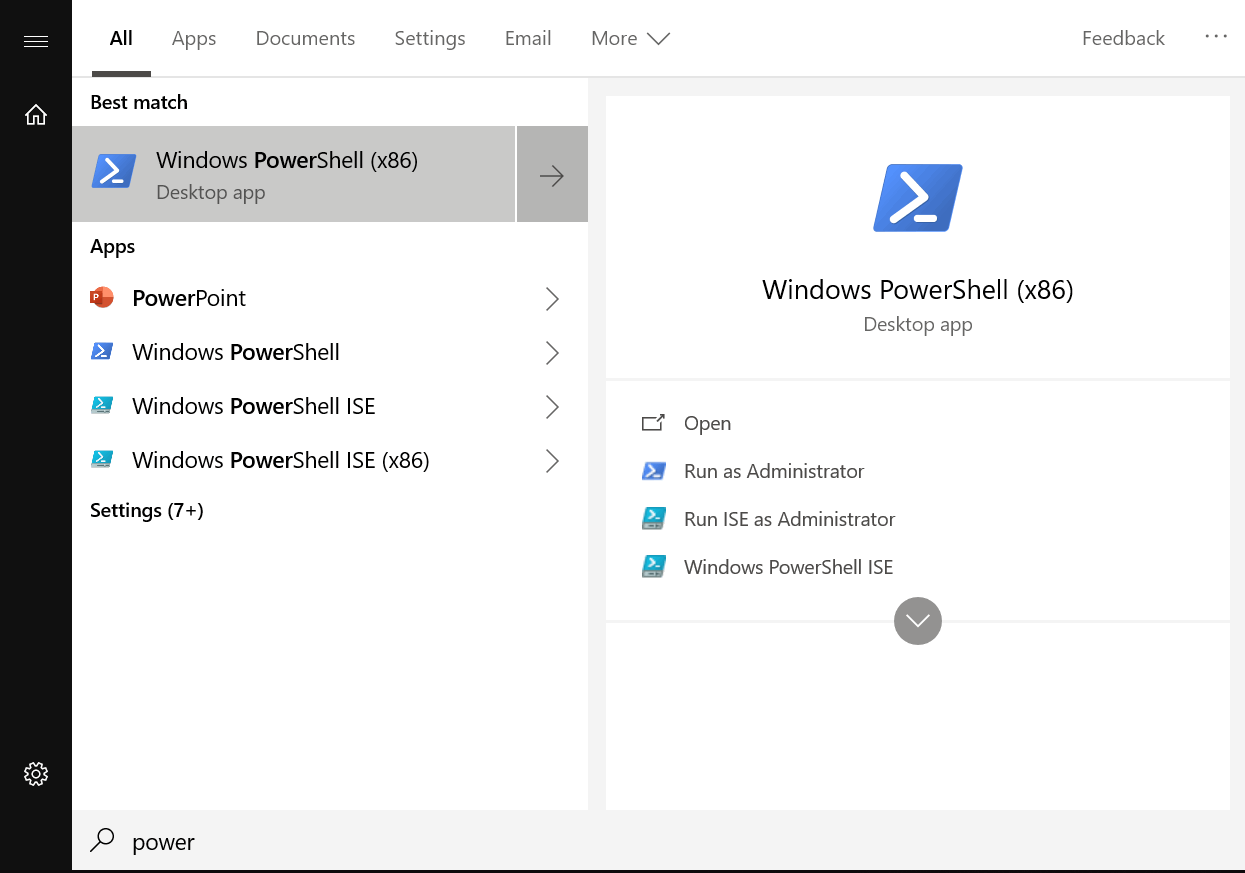1245x873 pixels.
Task: Open the Settings gear icon
Action: tap(36, 773)
